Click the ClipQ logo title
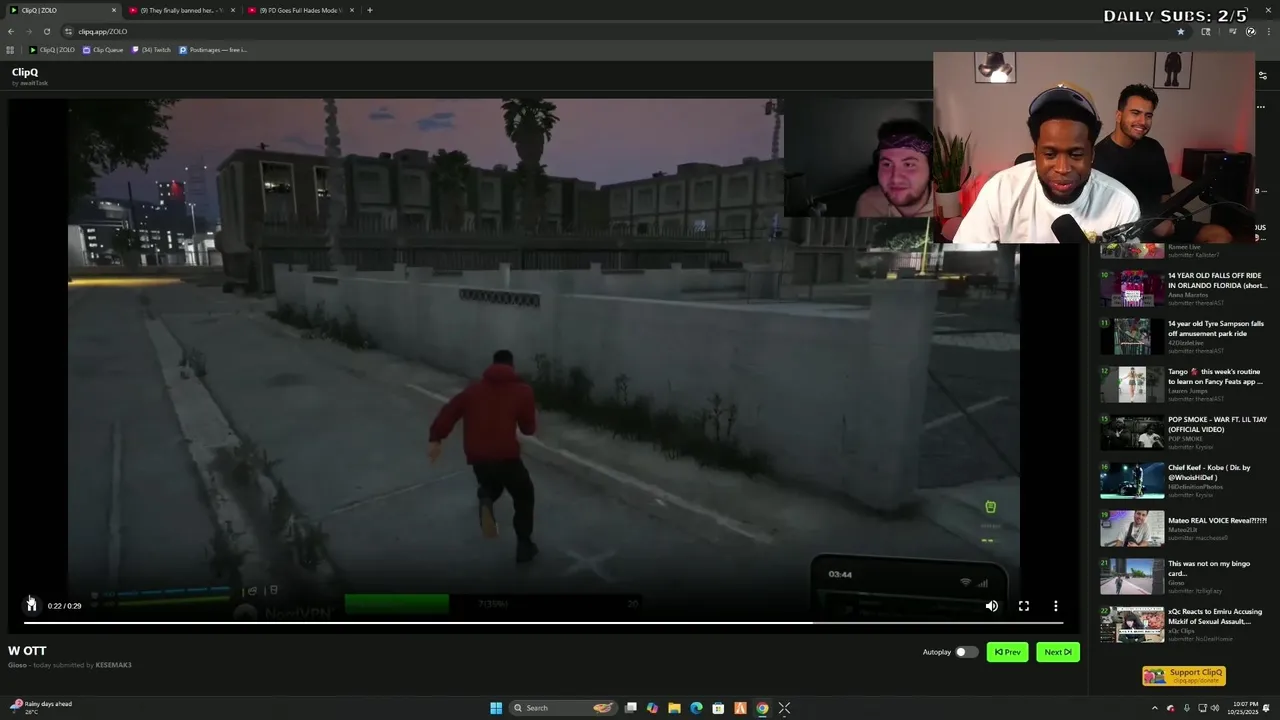 tap(25, 72)
